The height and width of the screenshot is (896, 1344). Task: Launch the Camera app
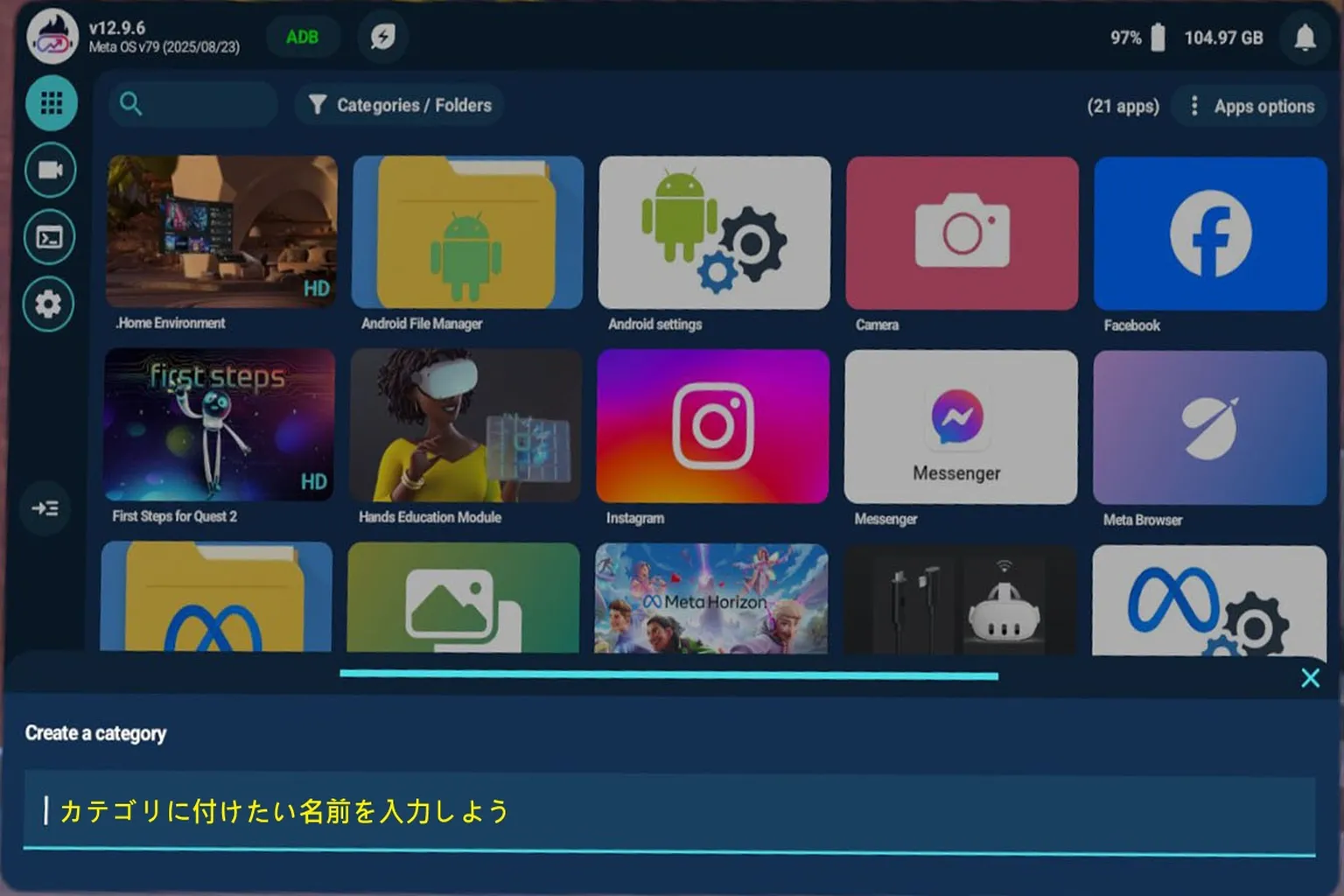(x=962, y=234)
